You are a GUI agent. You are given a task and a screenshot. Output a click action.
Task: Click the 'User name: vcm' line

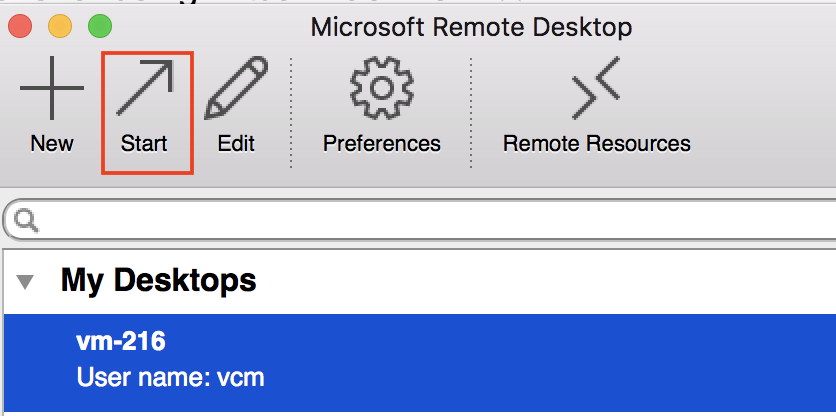point(171,378)
